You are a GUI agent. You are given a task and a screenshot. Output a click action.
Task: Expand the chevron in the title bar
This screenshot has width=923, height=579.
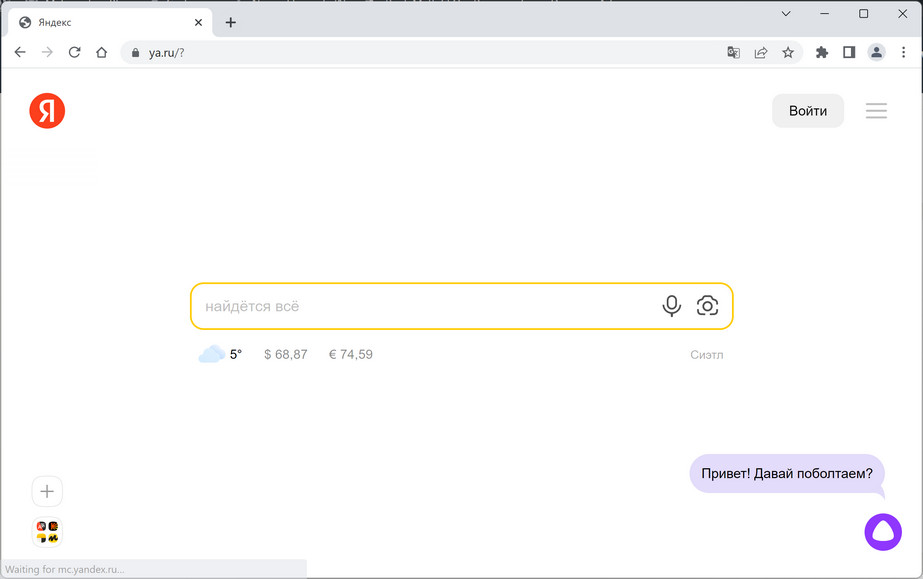tap(786, 13)
